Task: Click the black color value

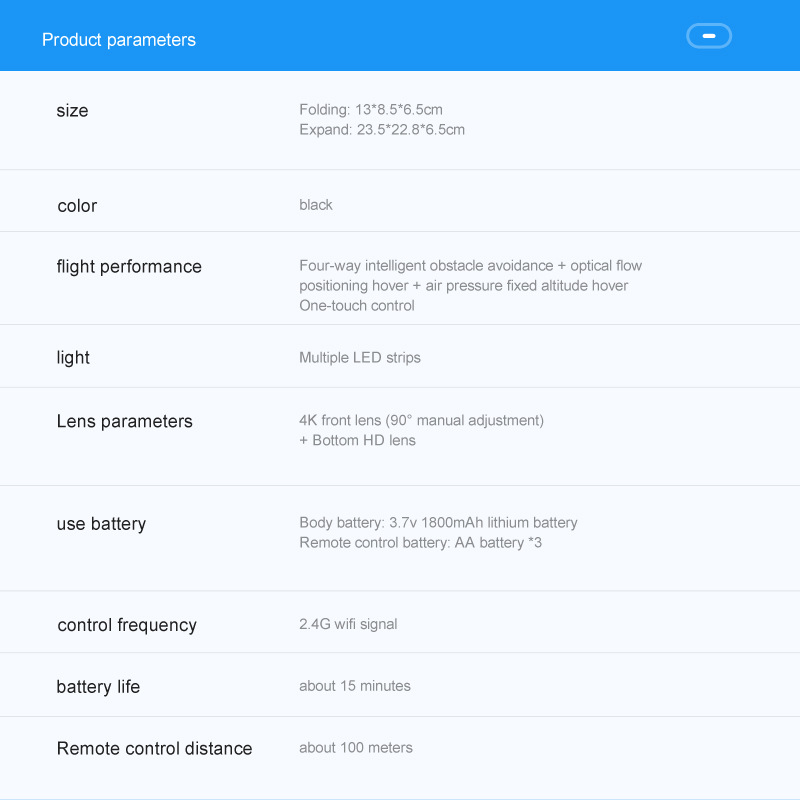Action: 316,205
